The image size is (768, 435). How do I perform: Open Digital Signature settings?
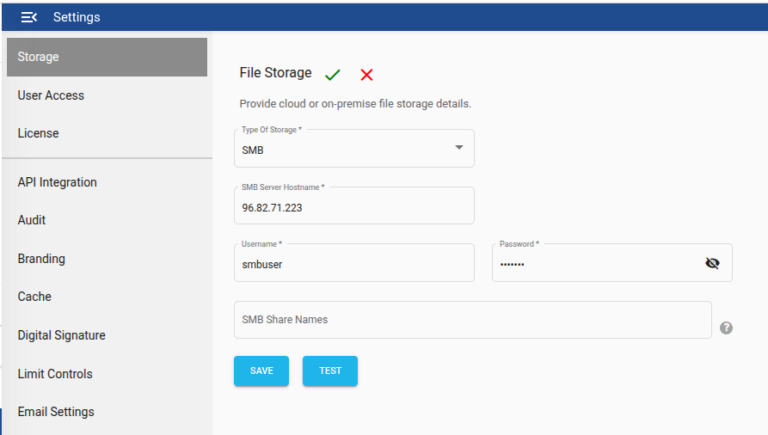[61, 336]
